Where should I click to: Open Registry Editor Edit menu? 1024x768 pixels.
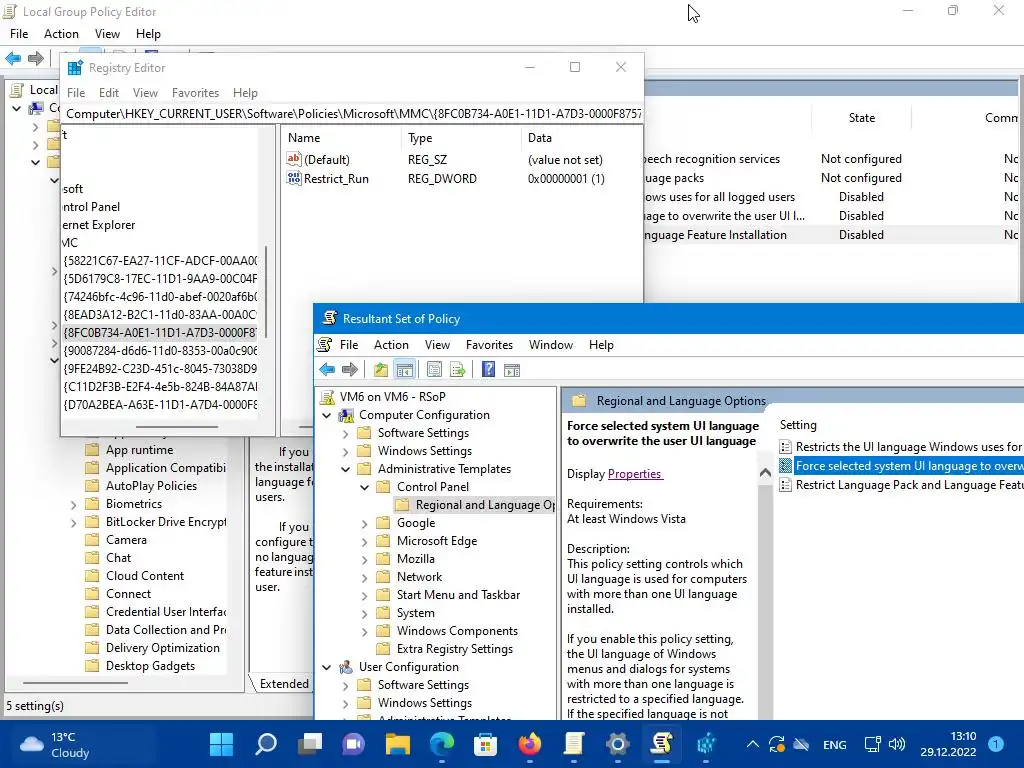point(108,93)
